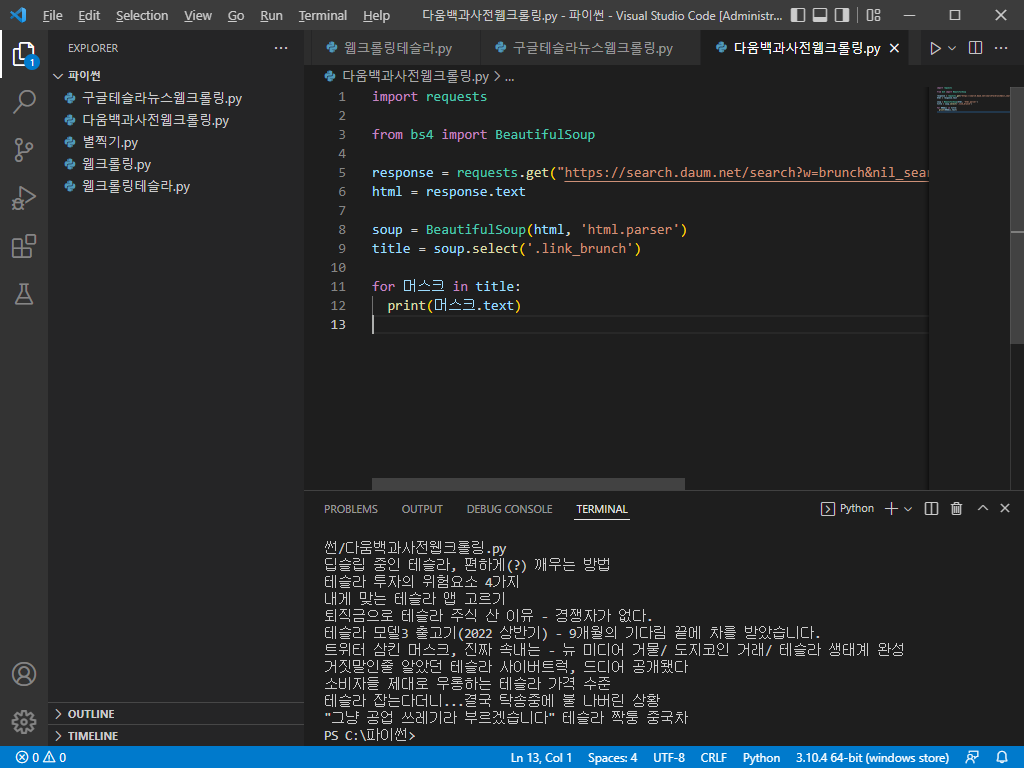Open notifications bell in status bar
This screenshot has height=768, width=1024.
[x=1002, y=758]
